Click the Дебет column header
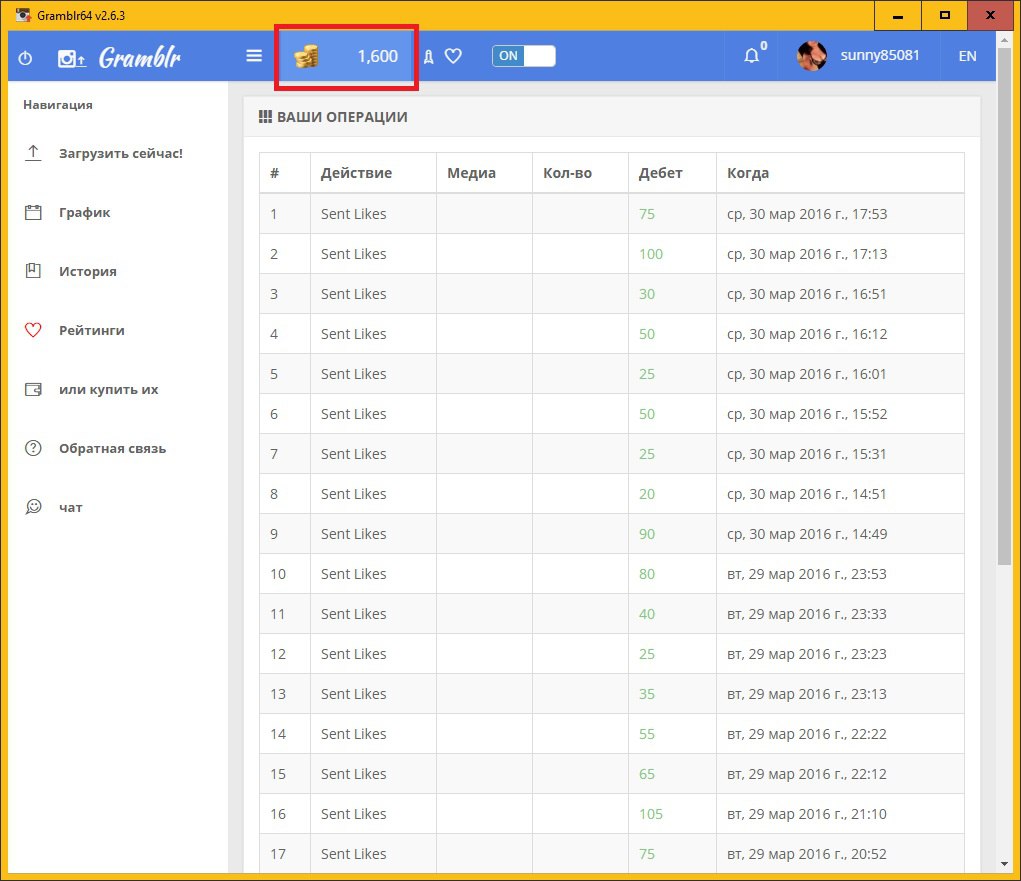Viewport: 1021px width, 881px height. [660, 173]
